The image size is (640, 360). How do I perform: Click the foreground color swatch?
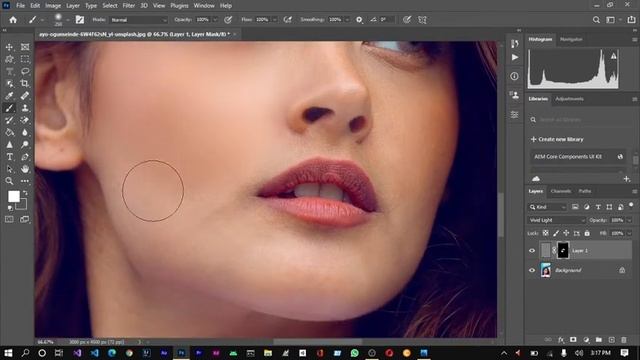tap(14, 197)
